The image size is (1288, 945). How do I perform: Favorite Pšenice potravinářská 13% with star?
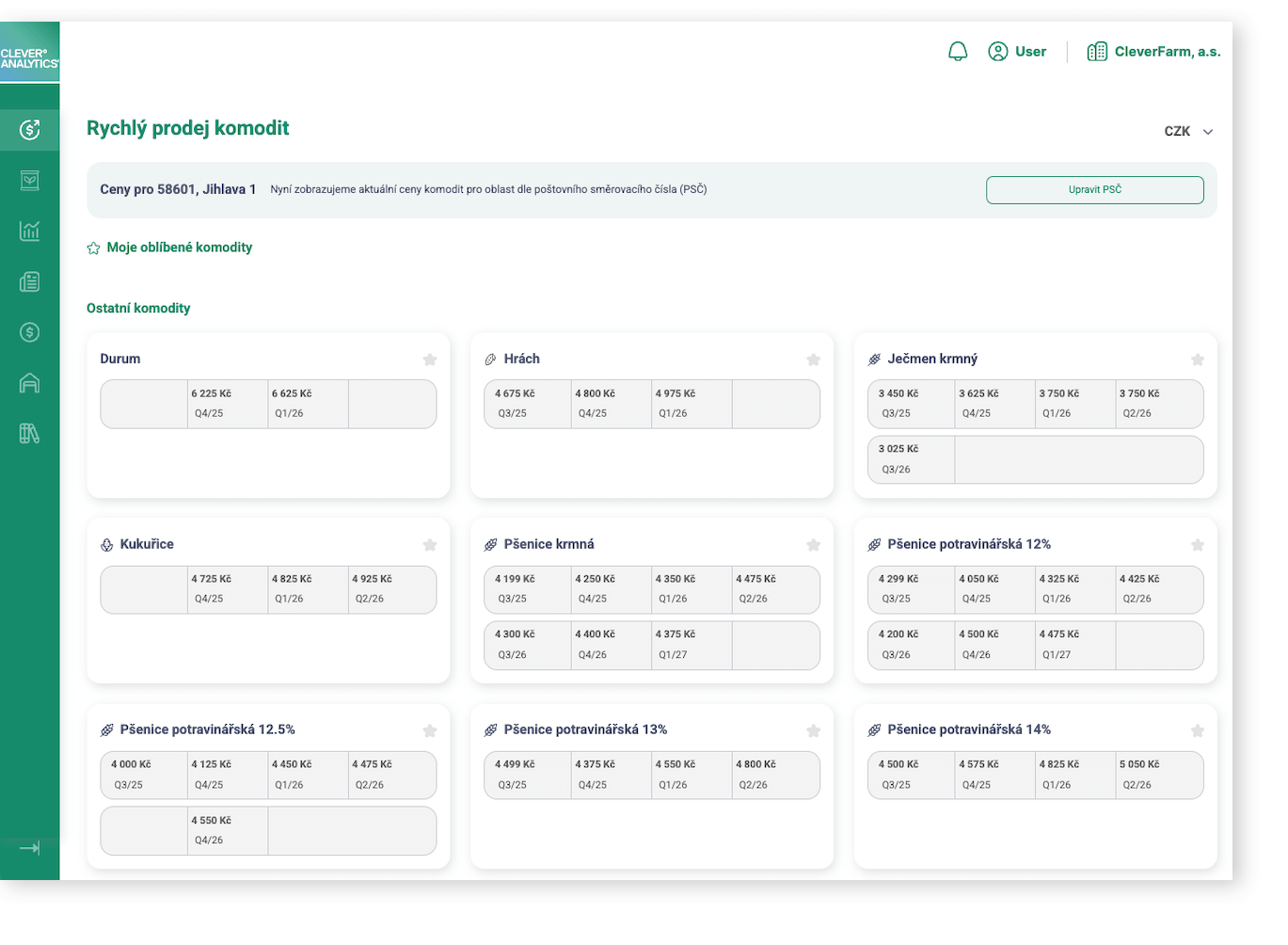[x=814, y=731]
